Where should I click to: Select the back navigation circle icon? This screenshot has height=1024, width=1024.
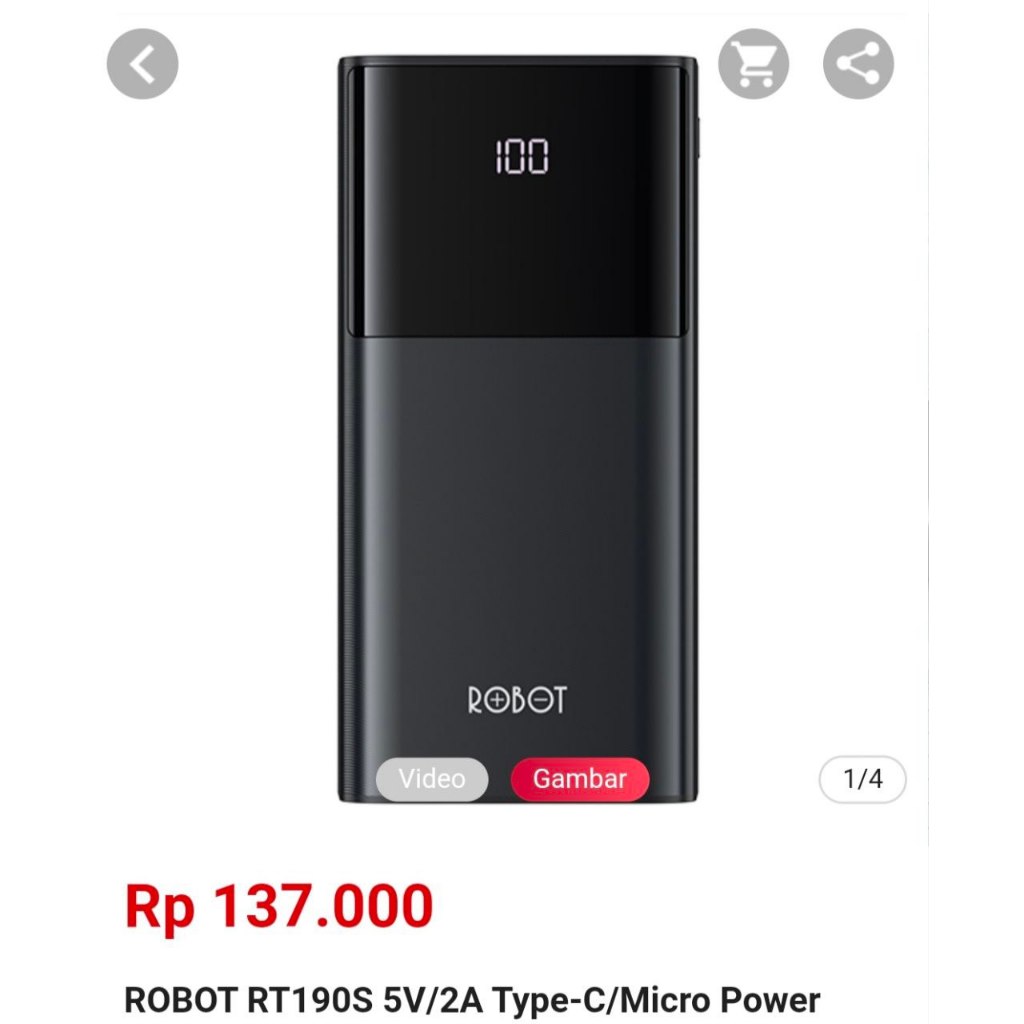[141, 64]
